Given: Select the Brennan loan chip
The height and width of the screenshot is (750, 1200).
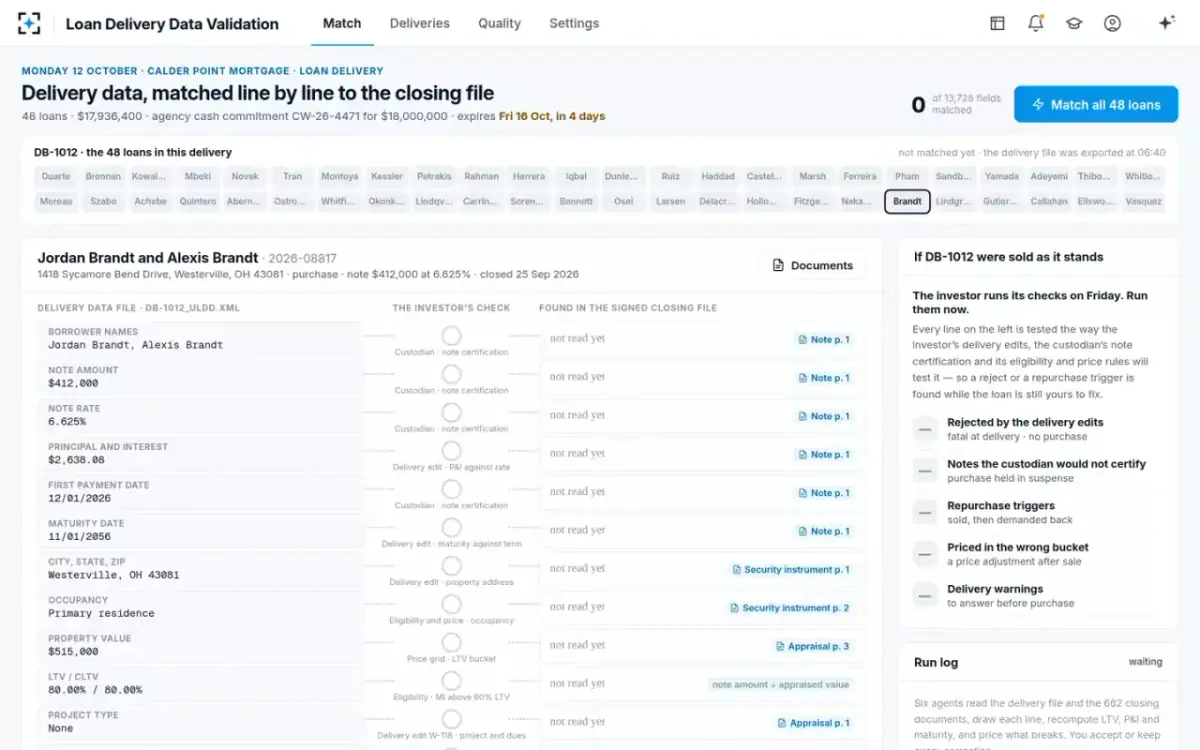Looking at the screenshot, I should click(103, 176).
